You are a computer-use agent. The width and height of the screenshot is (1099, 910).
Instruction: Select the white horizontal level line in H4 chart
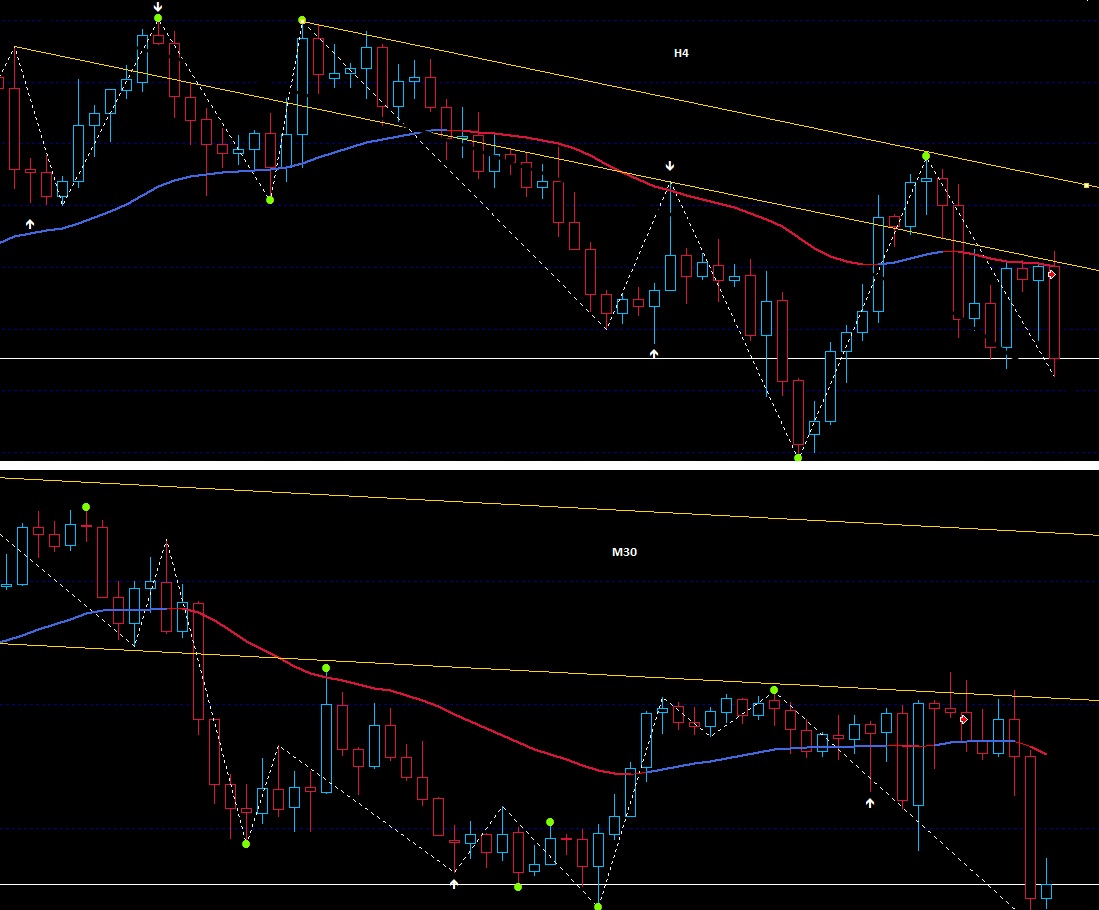pyautogui.click(x=550, y=359)
